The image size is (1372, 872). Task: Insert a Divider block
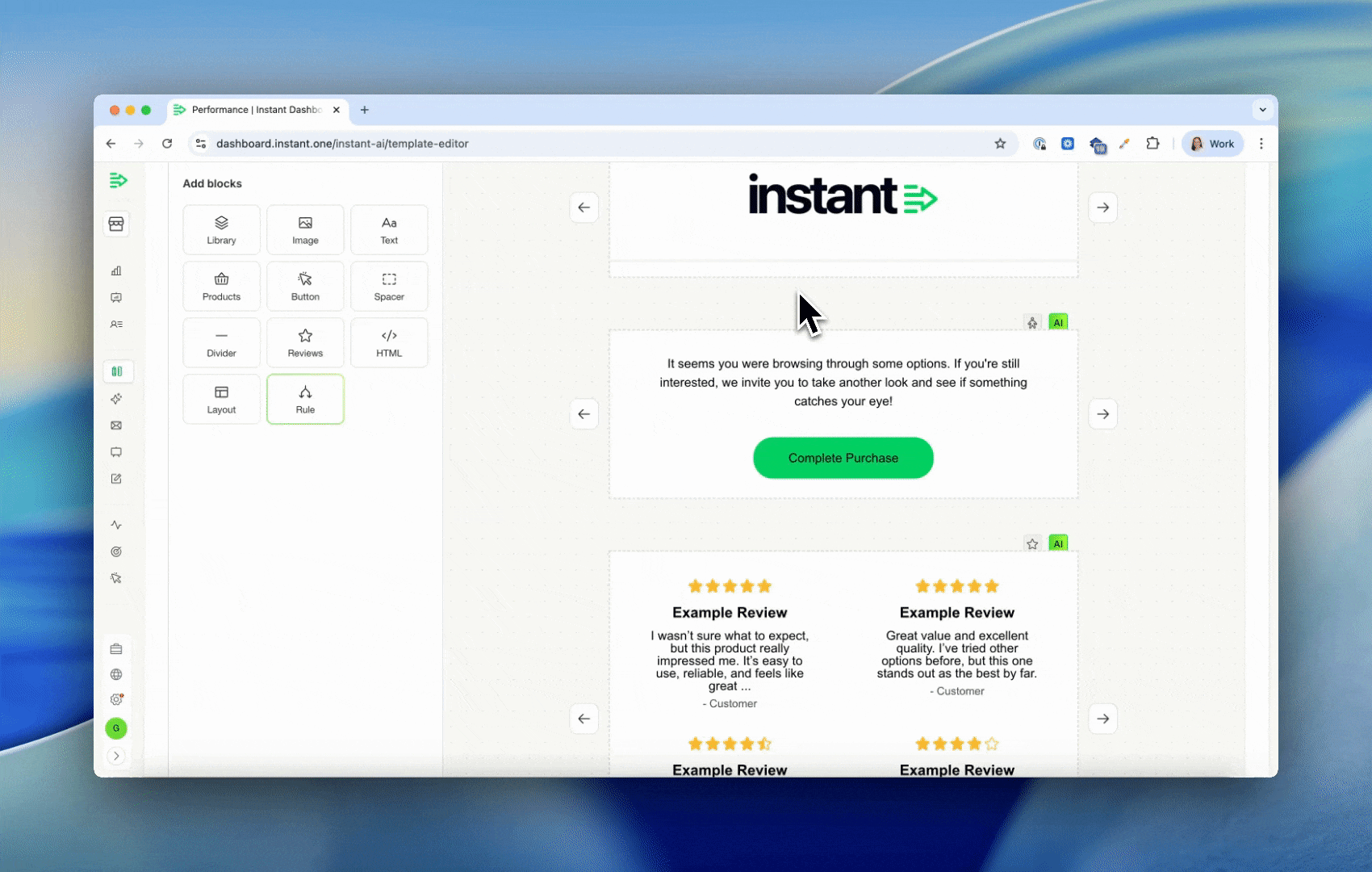tap(221, 343)
